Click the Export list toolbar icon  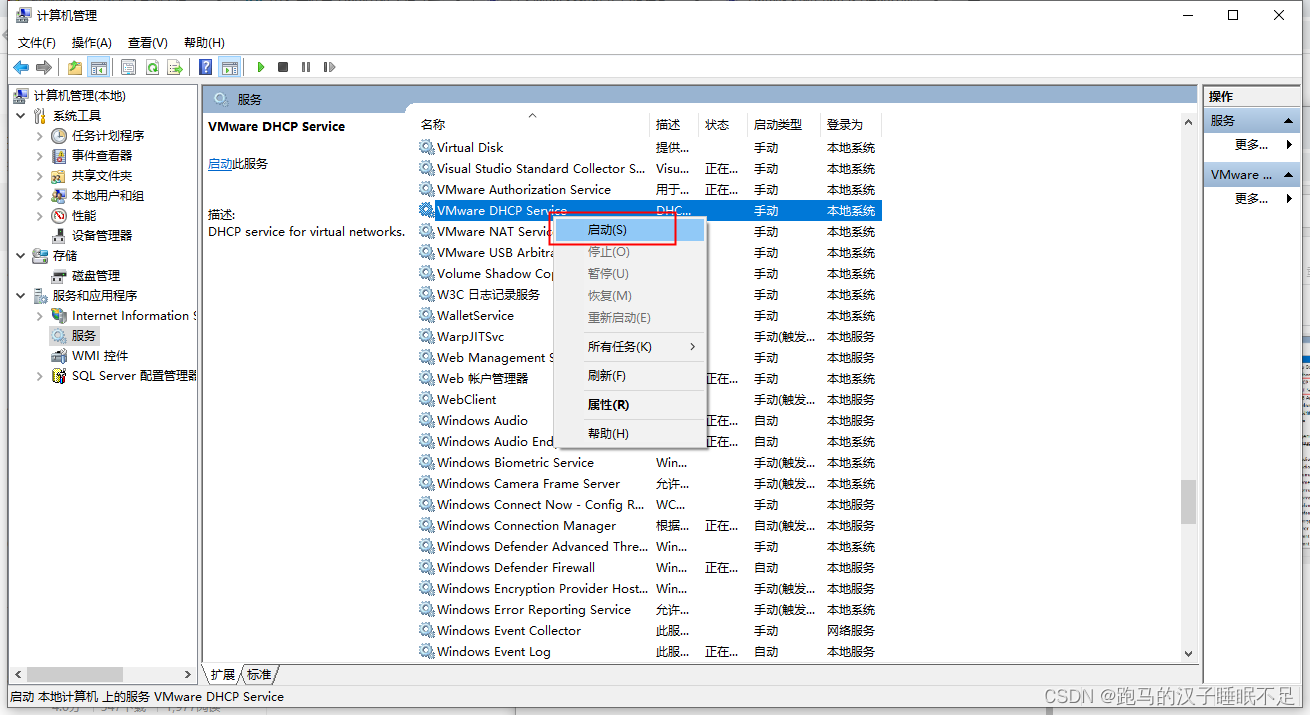[x=175, y=67]
